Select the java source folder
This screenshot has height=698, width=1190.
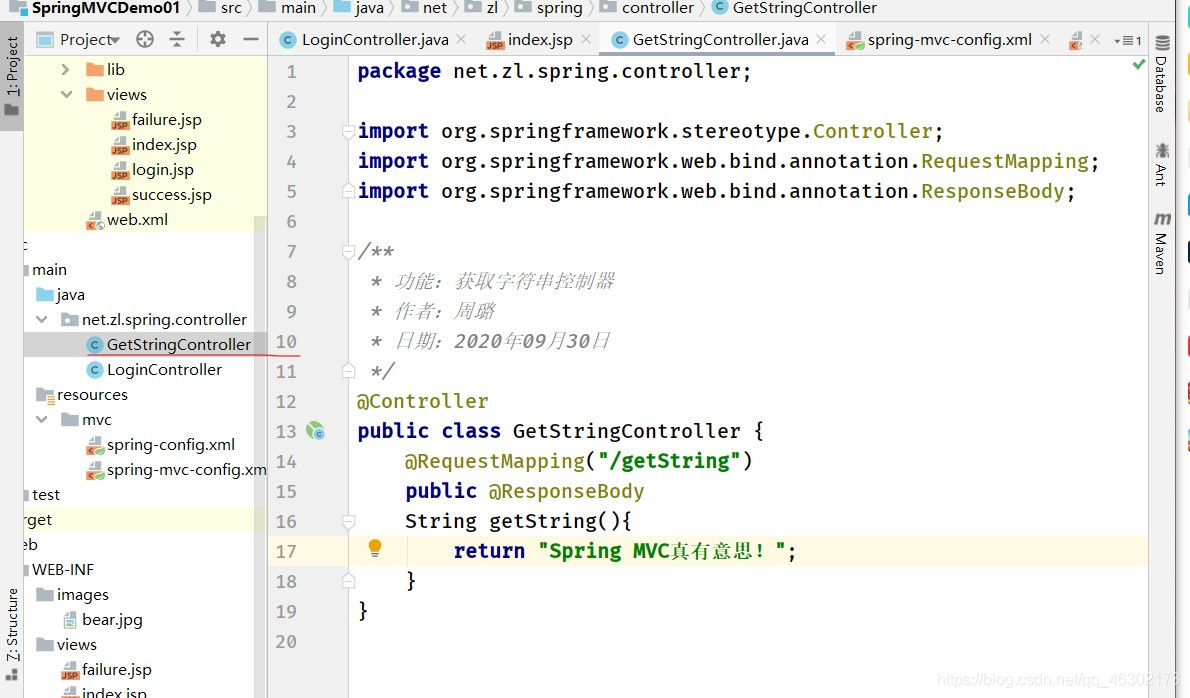[x=61, y=294]
